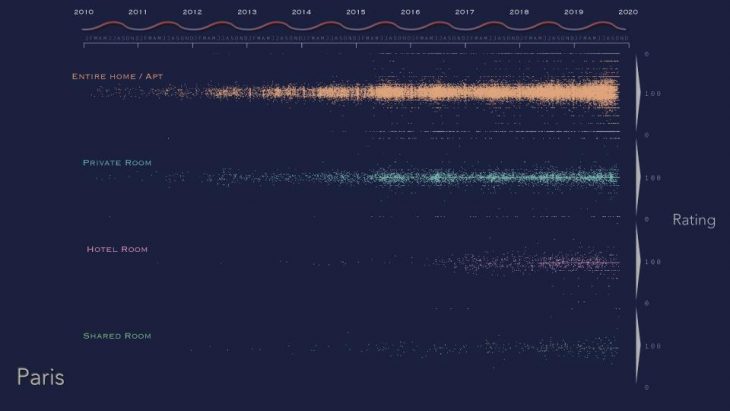Go to the 2019 year marker
Image resolution: width=730 pixels, height=411 pixels.
573,11
